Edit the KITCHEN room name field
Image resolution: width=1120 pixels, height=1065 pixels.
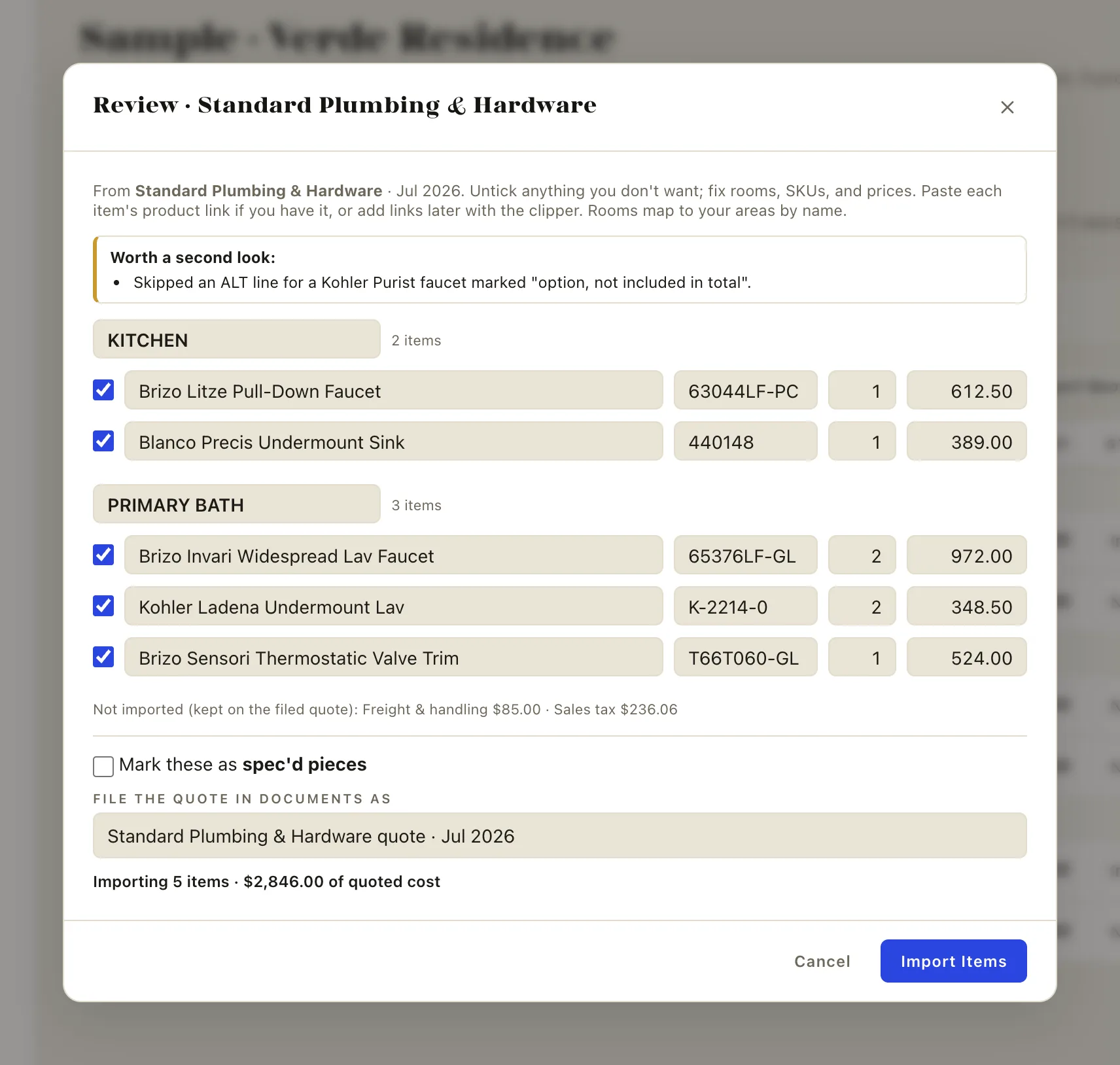click(237, 340)
